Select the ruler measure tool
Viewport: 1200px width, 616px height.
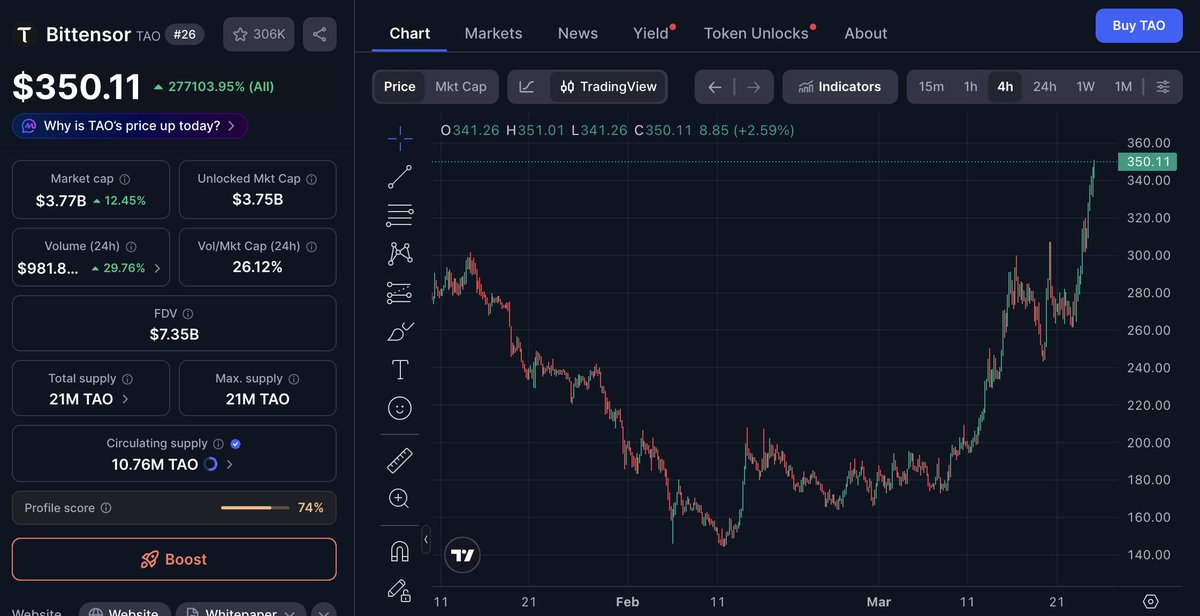[400, 460]
